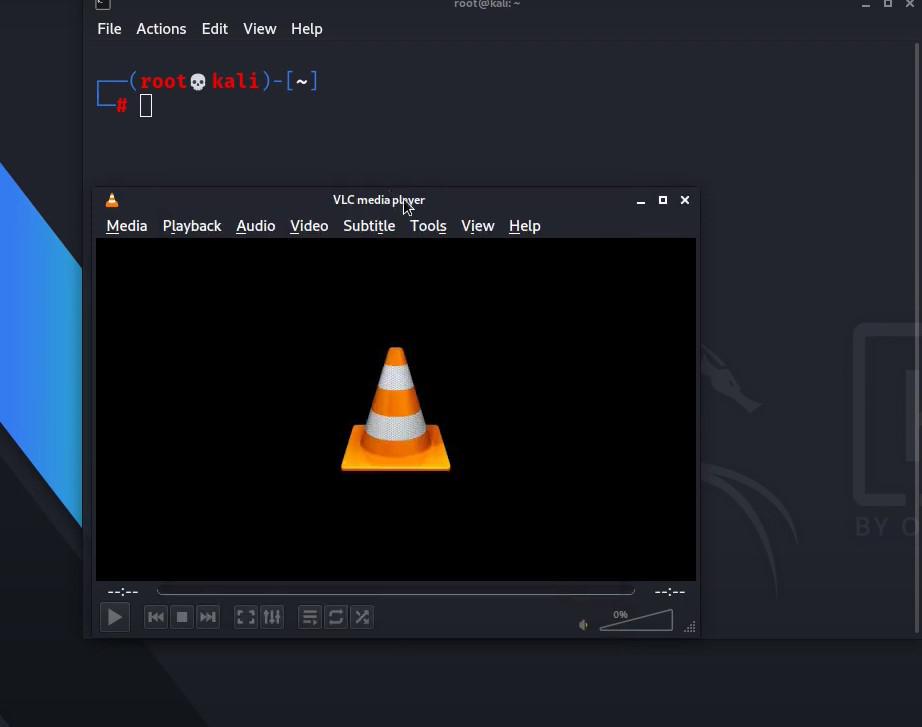The height and width of the screenshot is (727, 922).
Task: Skip to previous media in VLC
Action: click(x=156, y=617)
